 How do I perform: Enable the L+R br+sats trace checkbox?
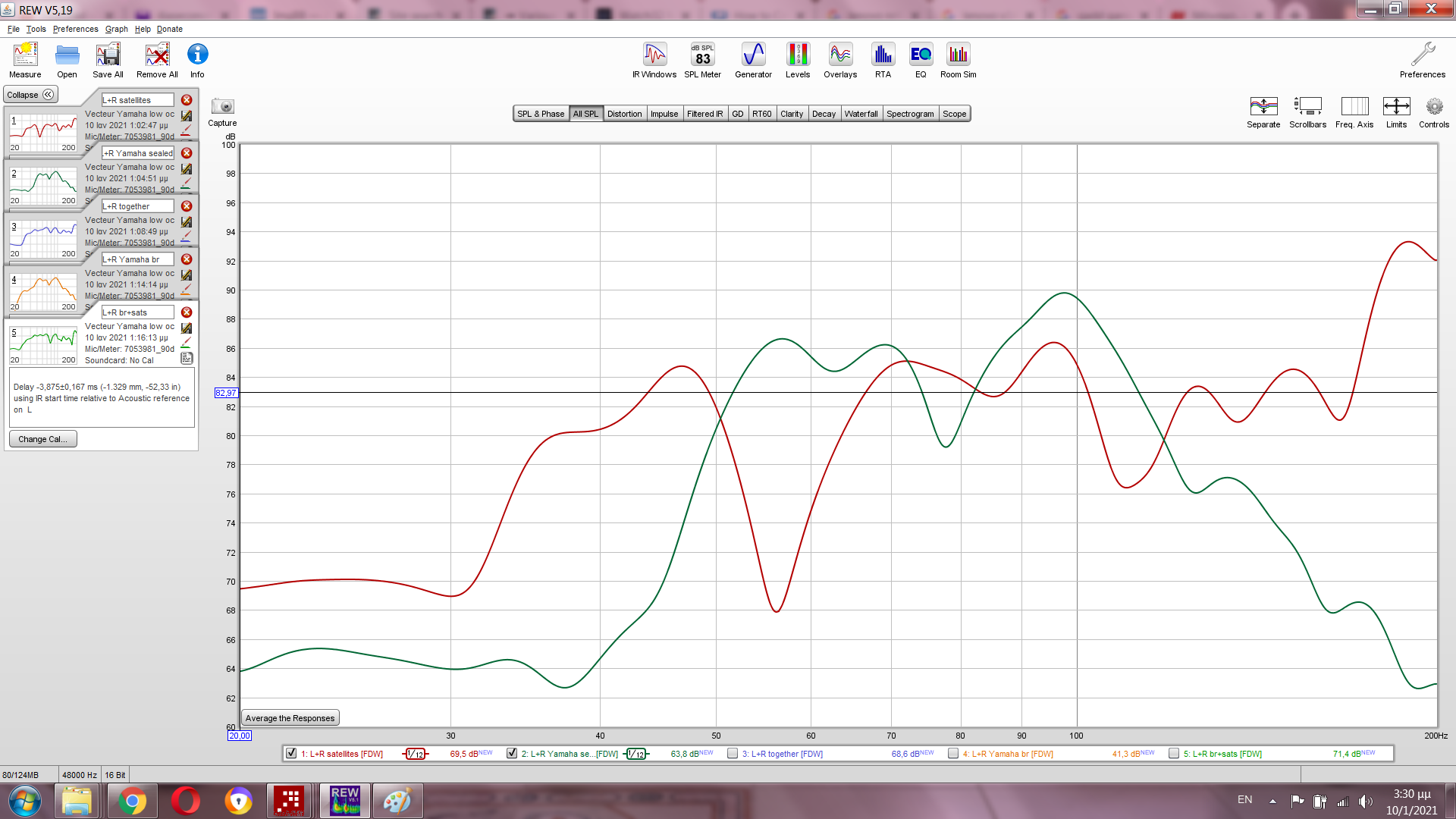tap(1174, 753)
